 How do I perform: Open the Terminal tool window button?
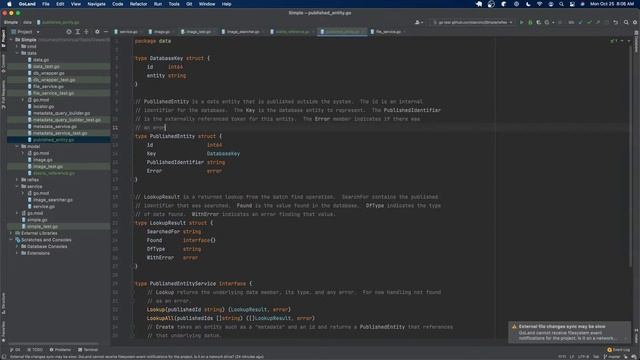coord(88,350)
